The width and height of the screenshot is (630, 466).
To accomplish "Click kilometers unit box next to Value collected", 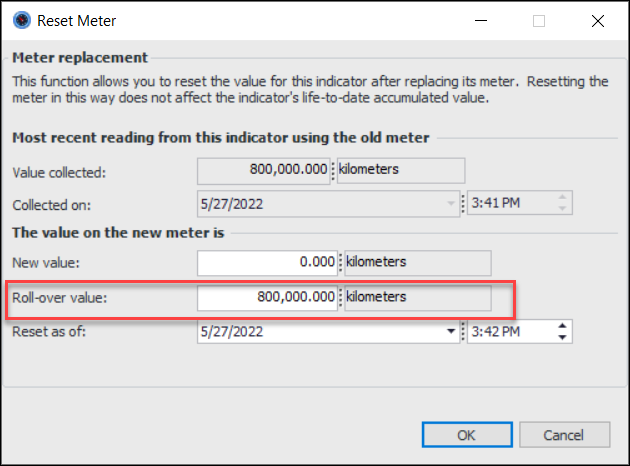I will tap(401, 171).
